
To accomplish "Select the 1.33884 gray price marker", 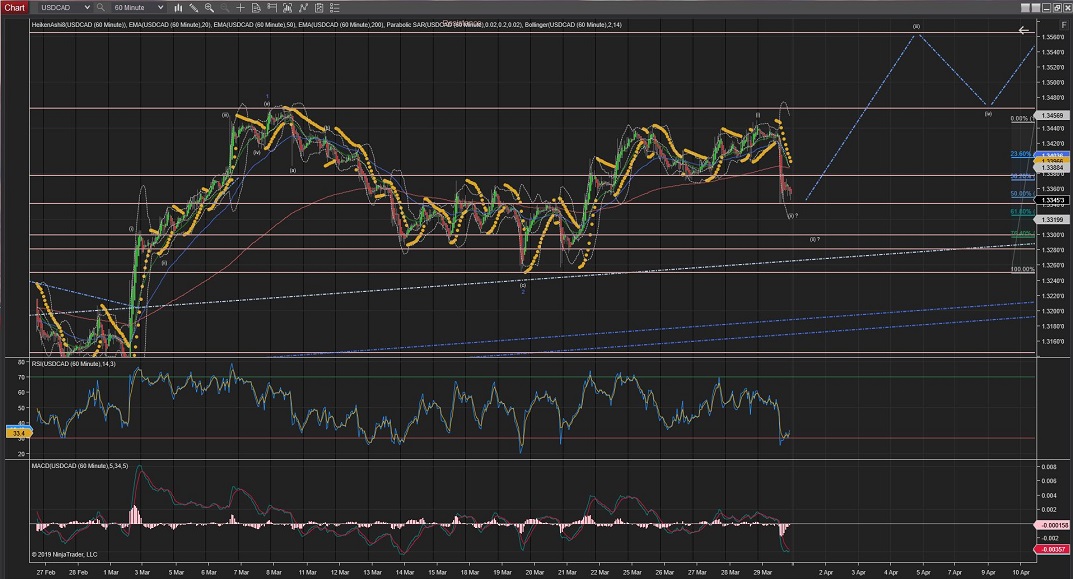I will point(1052,168).
